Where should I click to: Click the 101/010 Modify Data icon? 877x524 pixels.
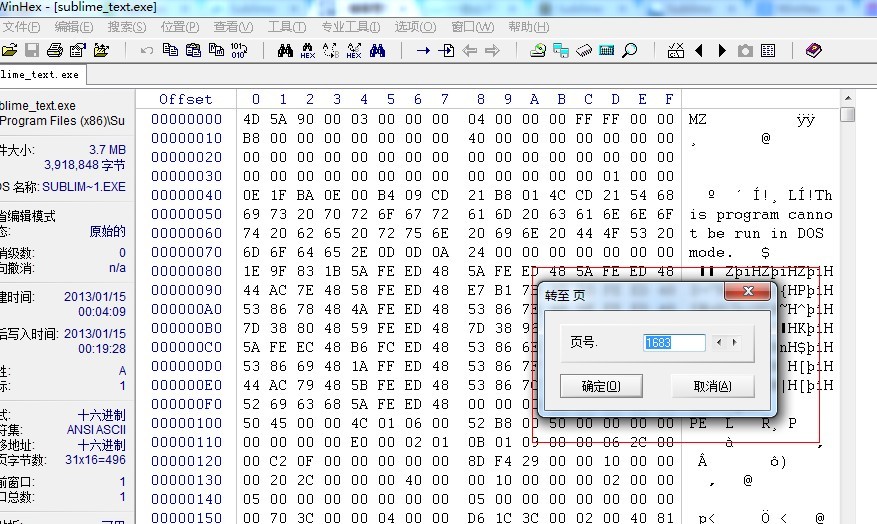[x=239, y=50]
